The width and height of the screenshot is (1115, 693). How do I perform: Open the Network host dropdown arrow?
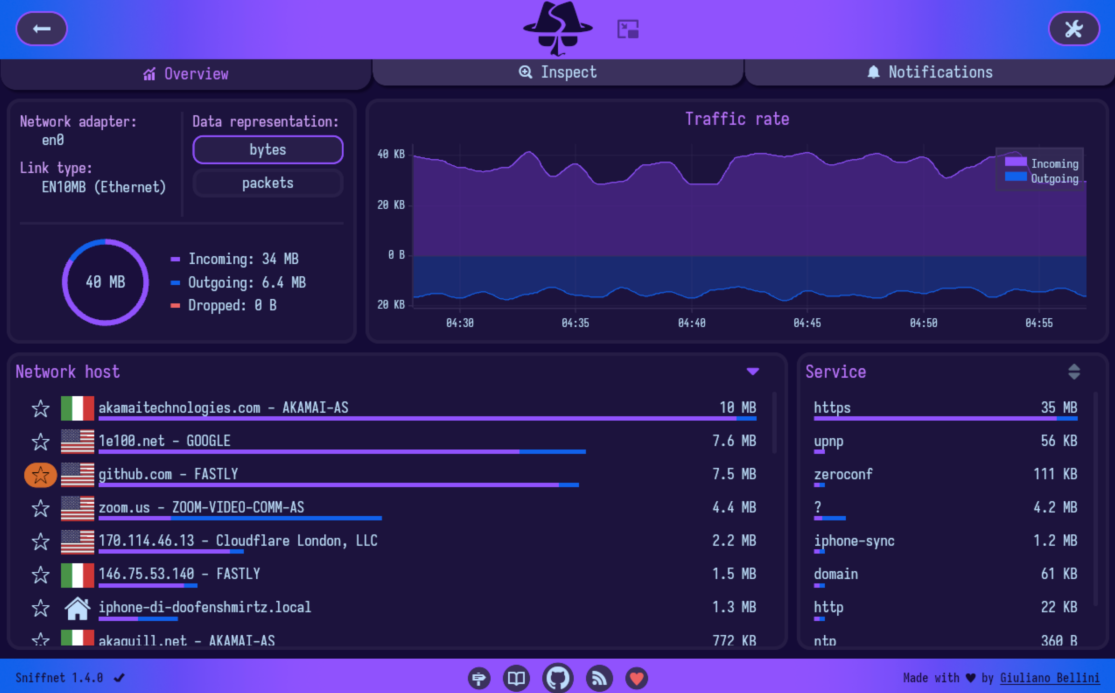pyautogui.click(x=753, y=372)
